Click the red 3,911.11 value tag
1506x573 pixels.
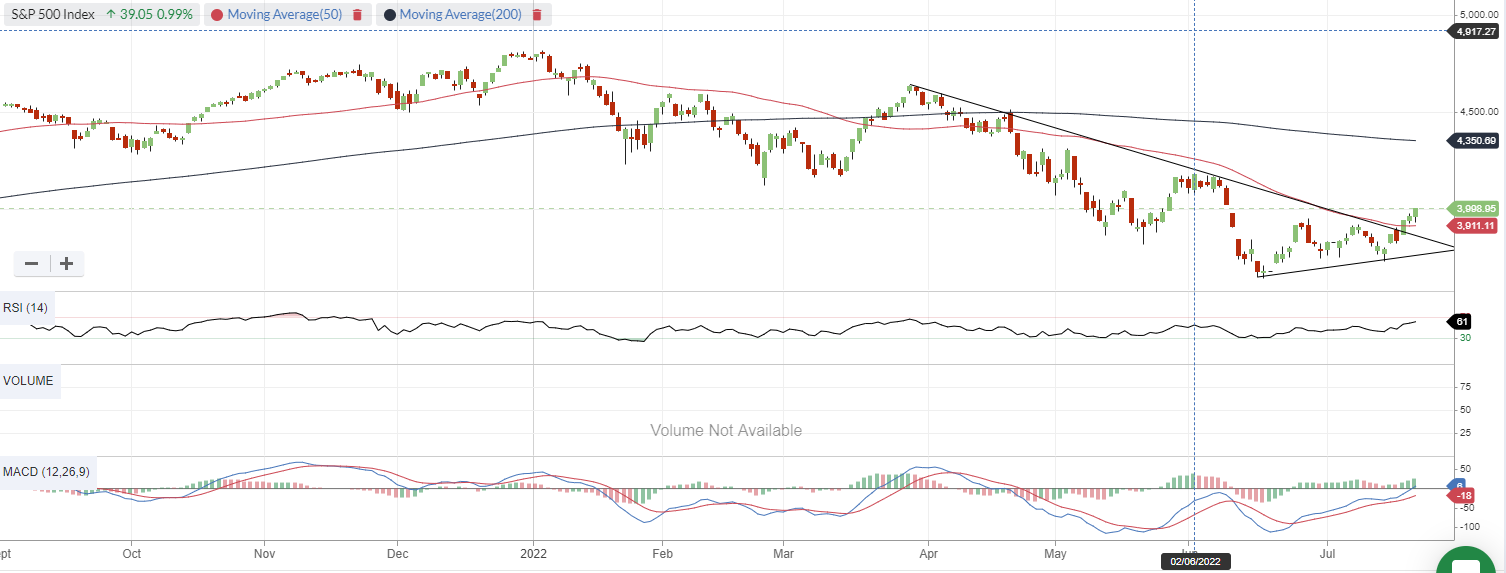click(1475, 226)
